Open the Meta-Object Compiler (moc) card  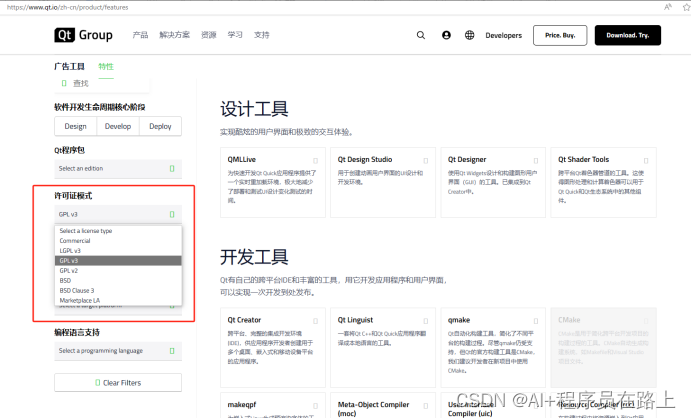tap(383, 406)
